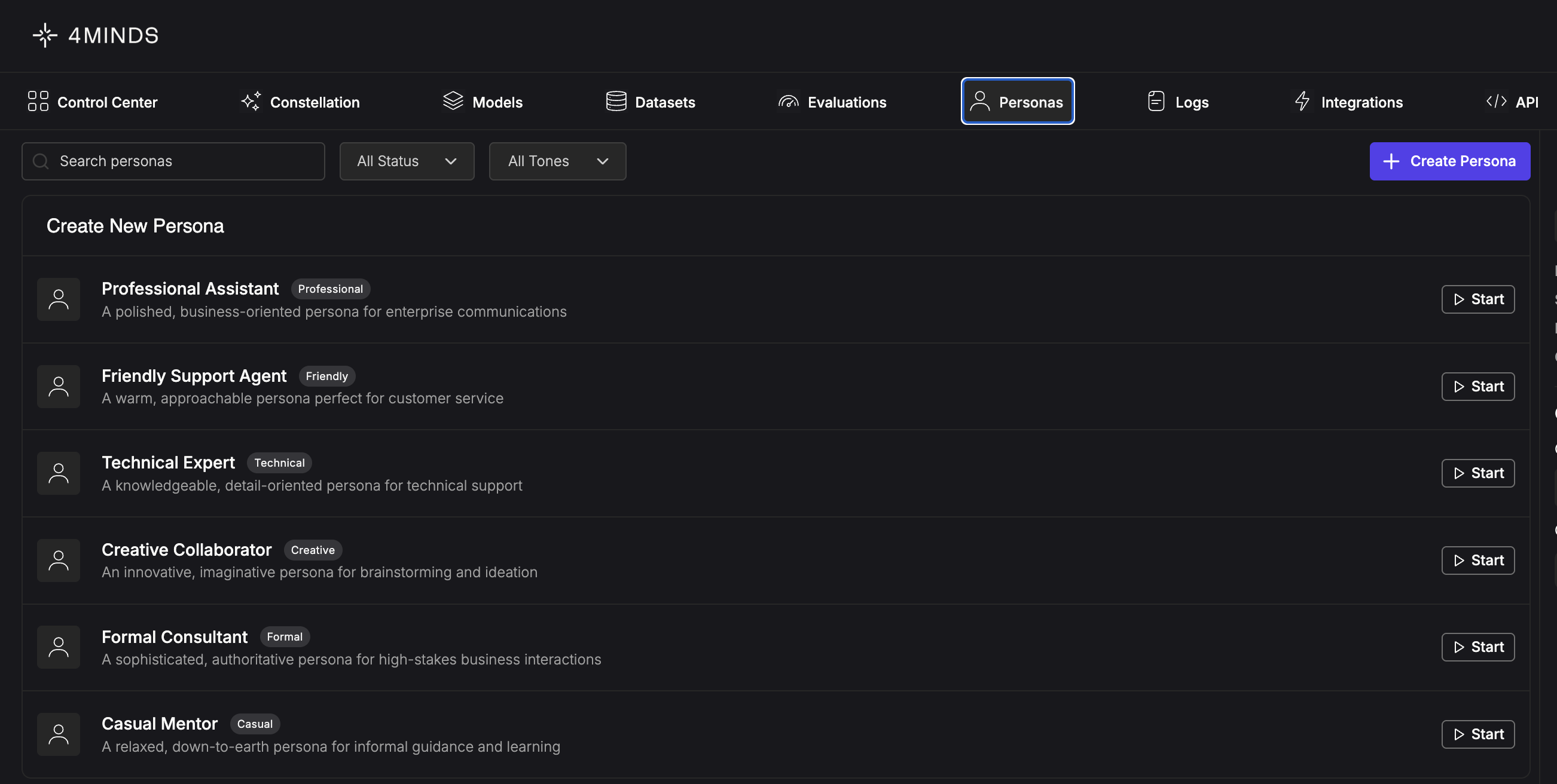
Task: Click the Datasets database icon
Action: pos(616,101)
